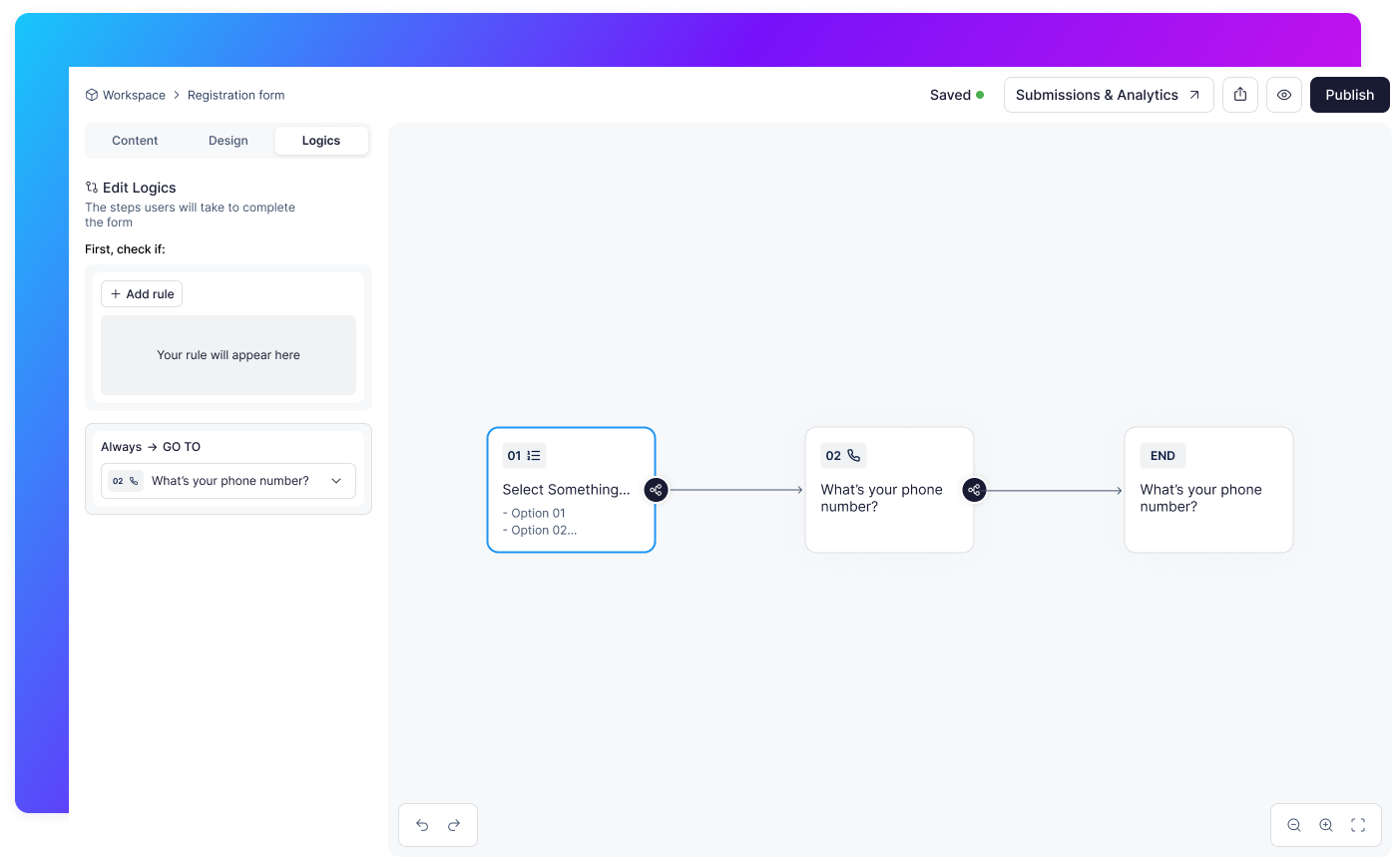Open preview with the eye icon
Image resolution: width=1400 pixels, height=865 pixels.
tap(1284, 95)
